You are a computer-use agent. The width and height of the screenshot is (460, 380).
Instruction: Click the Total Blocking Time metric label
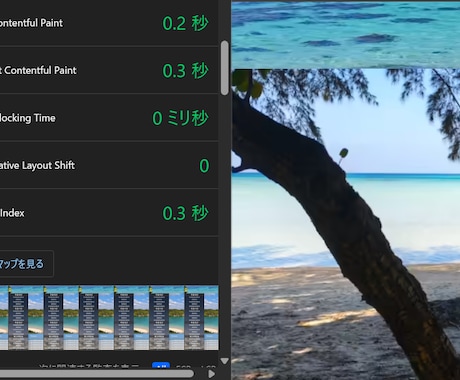28,118
